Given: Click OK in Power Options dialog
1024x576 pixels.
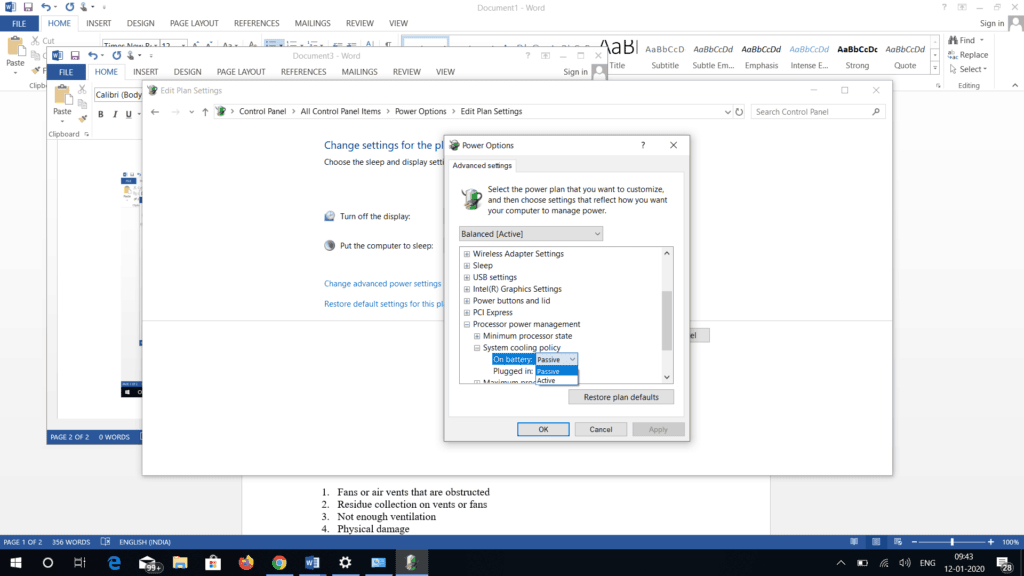Looking at the screenshot, I should [543, 429].
